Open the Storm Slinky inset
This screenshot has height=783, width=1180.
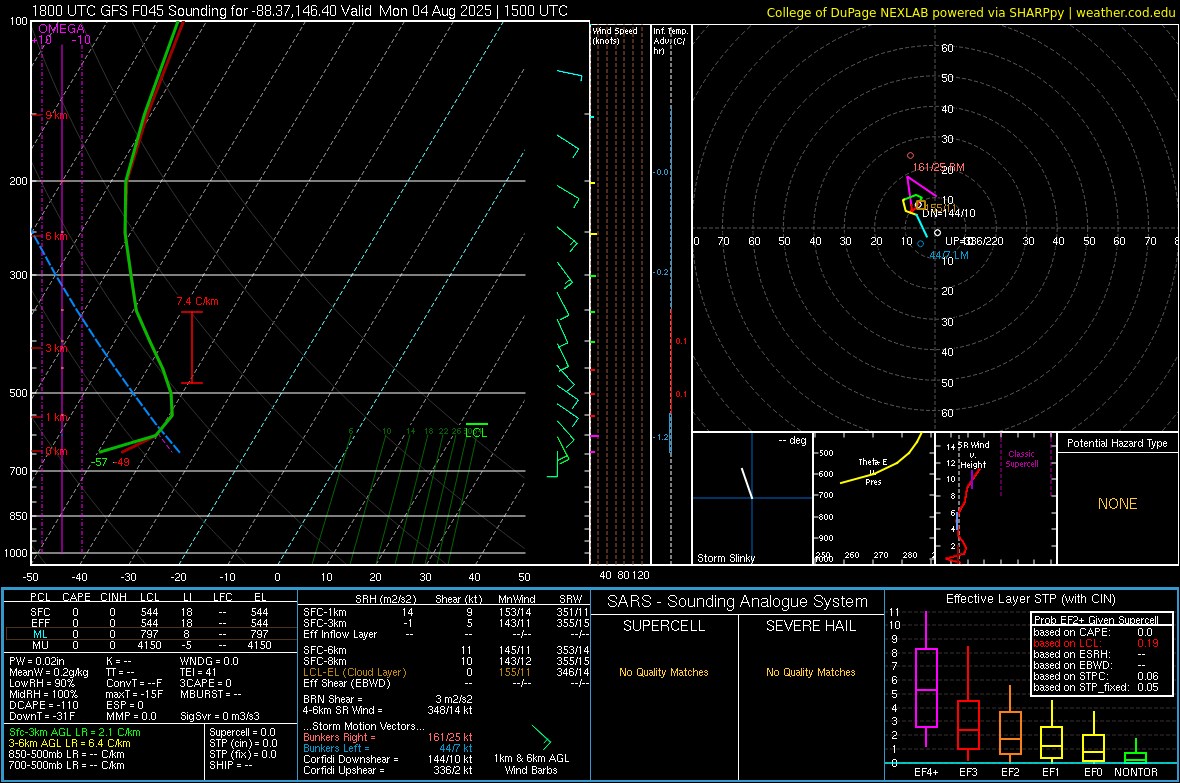coord(752,498)
